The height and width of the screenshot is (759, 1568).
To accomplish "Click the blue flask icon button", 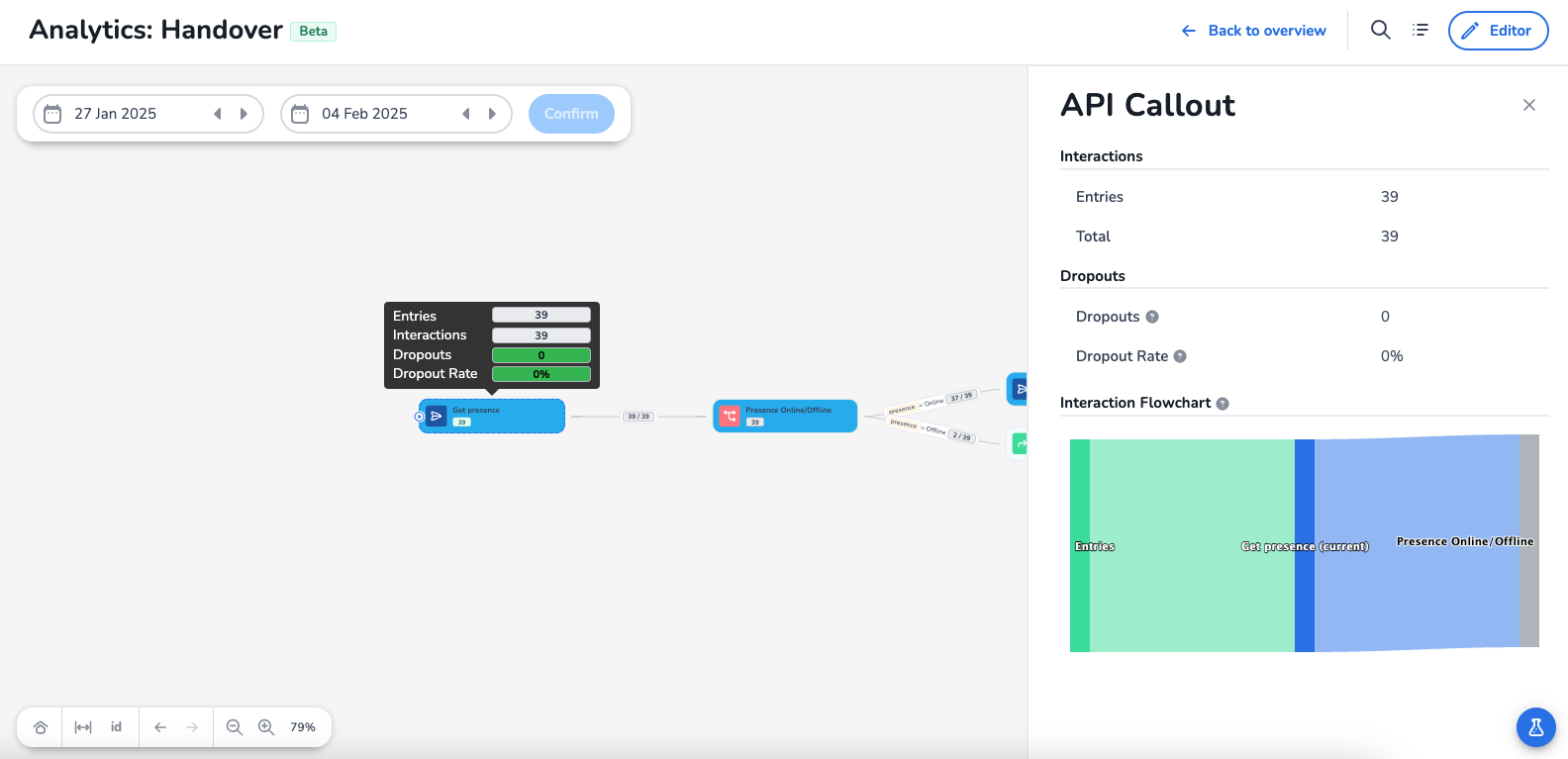I will [x=1535, y=727].
